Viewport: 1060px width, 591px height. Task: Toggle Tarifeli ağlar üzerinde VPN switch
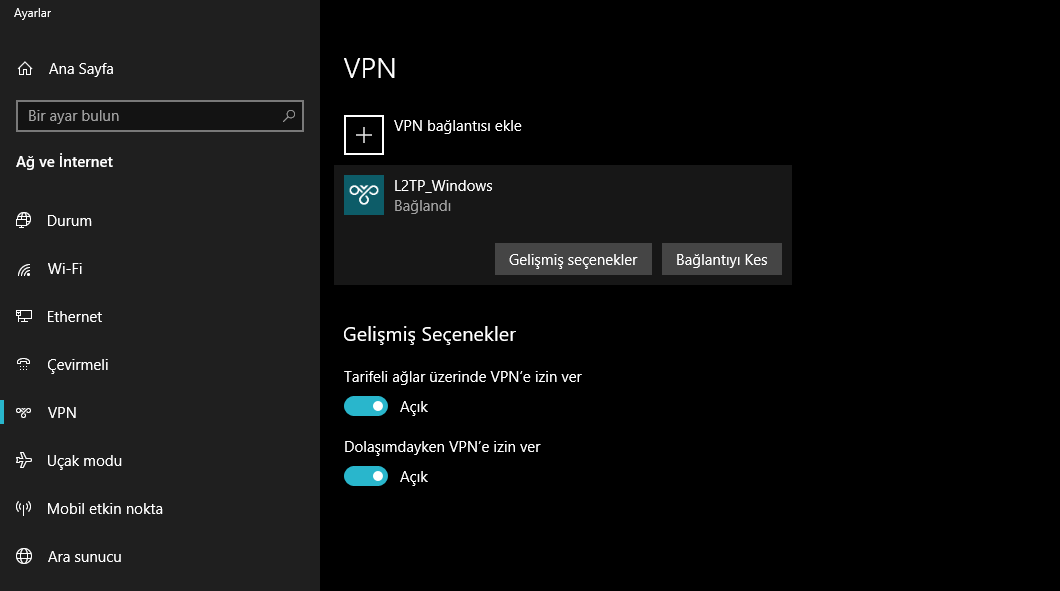(x=366, y=406)
